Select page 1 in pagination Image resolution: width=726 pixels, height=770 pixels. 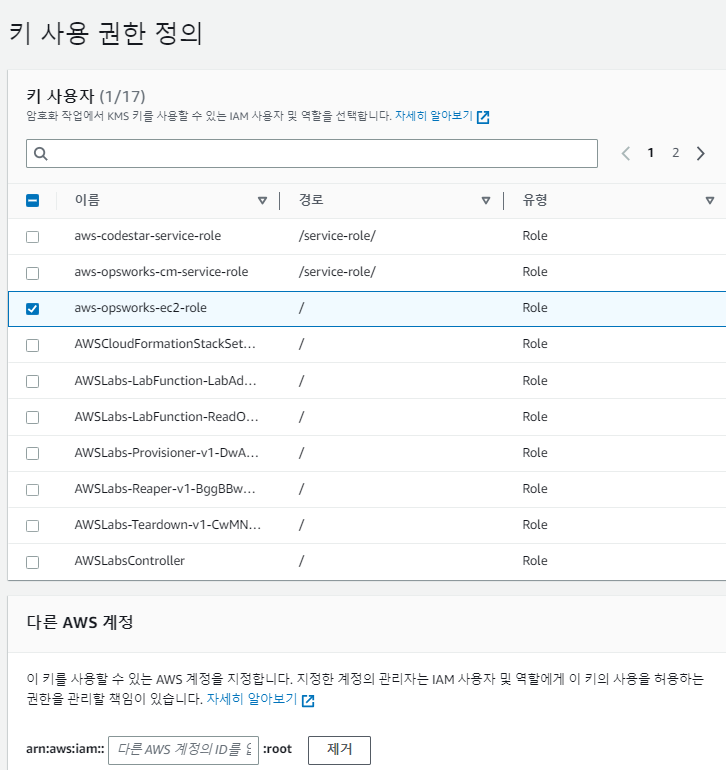coord(650,153)
